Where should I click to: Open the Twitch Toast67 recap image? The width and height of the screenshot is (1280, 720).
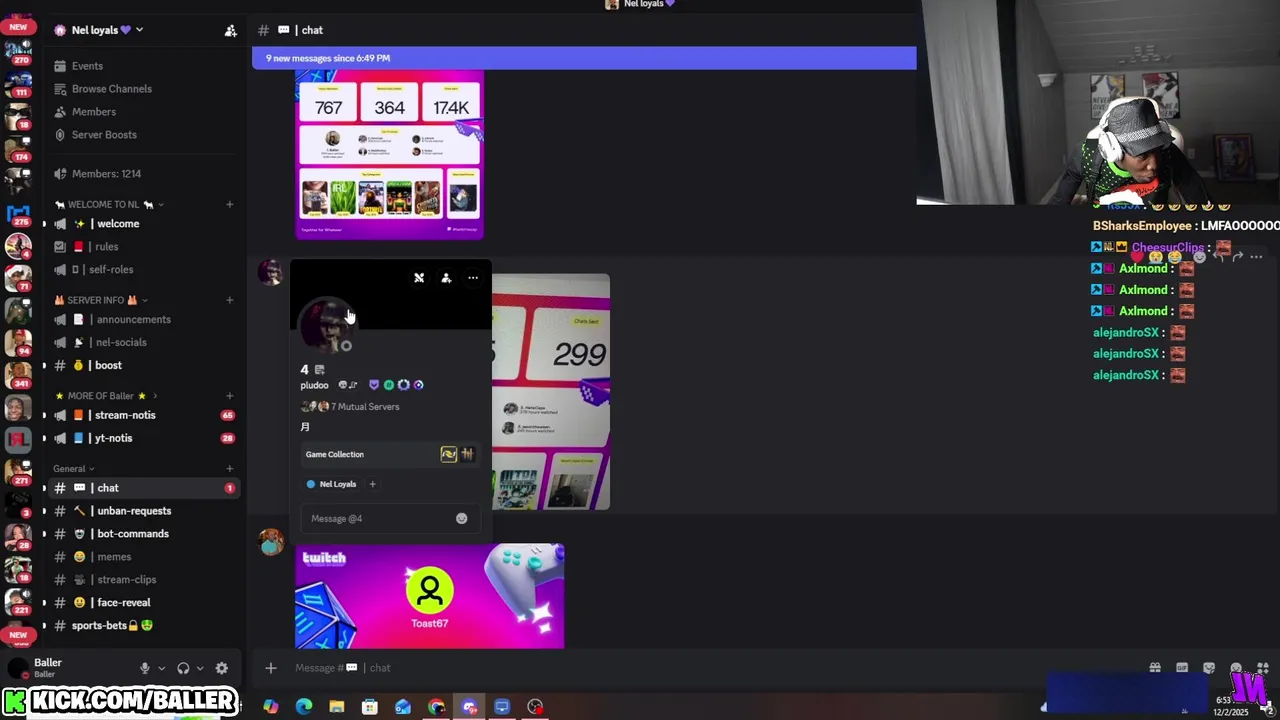(429, 596)
